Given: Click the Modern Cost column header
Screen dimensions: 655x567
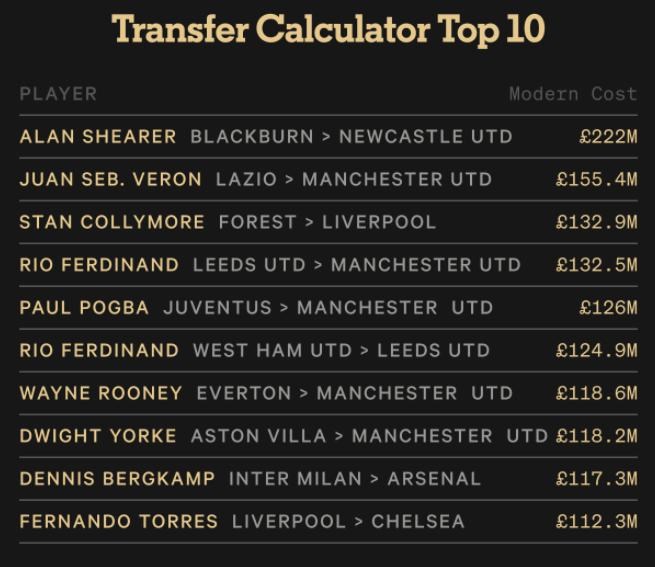Looking at the screenshot, I should [x=572, y=94].
